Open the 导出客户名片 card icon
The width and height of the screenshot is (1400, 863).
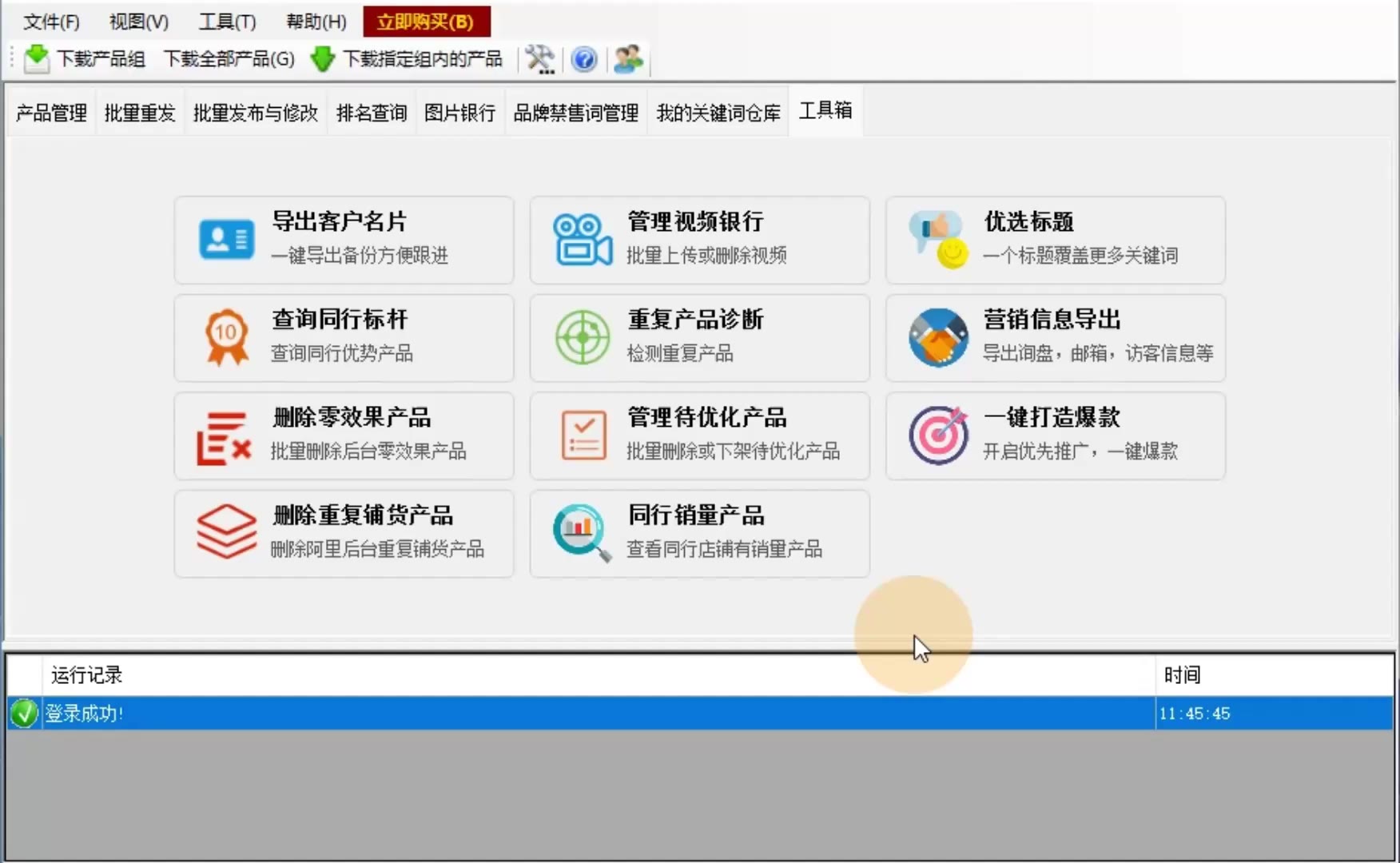click(227, 240)
